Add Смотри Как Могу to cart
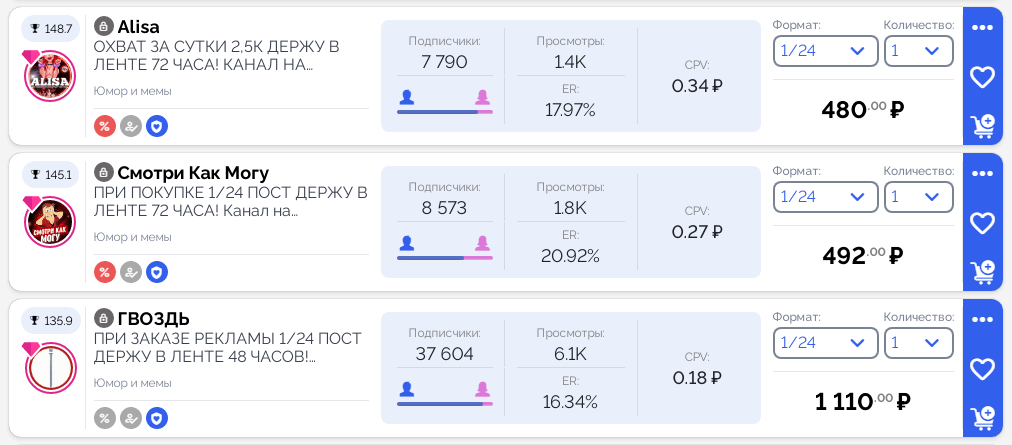 982,271
